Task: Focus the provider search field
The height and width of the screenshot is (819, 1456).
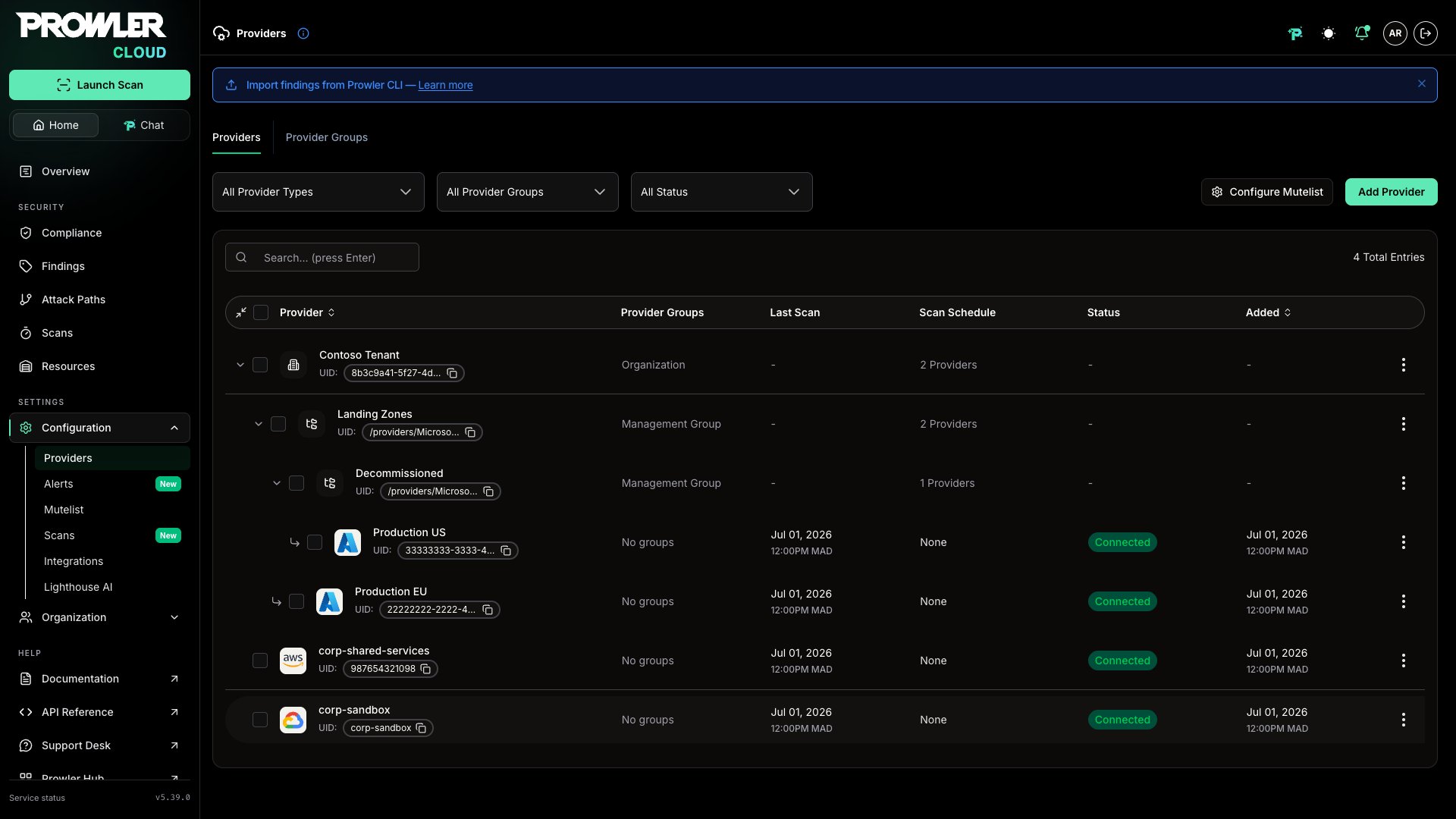Action: 322,257
